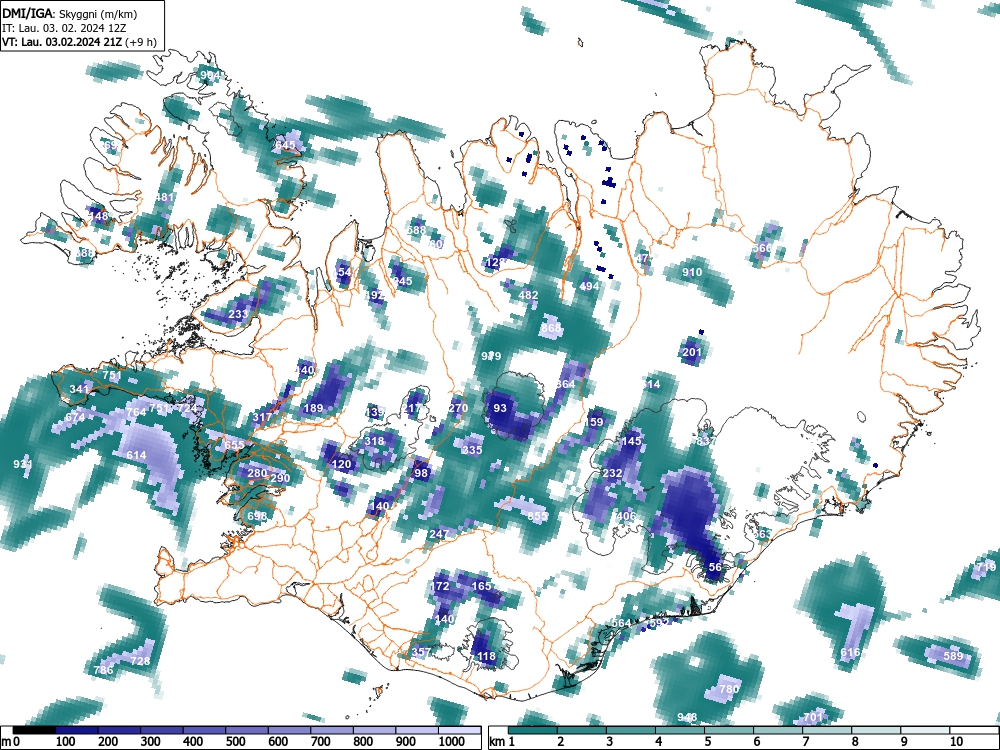Click the '100' label on meter legend

[66, 741]
